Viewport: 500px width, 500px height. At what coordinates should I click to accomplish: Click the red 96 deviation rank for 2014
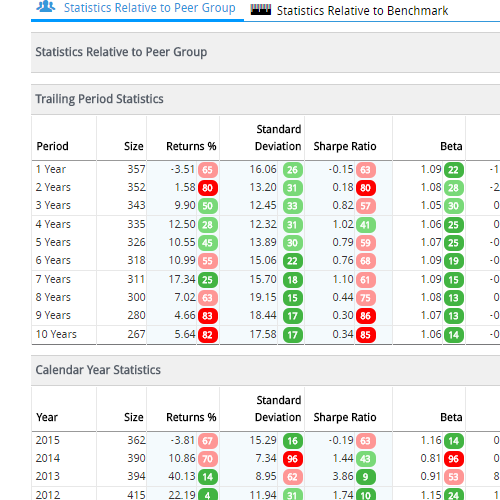293,459
